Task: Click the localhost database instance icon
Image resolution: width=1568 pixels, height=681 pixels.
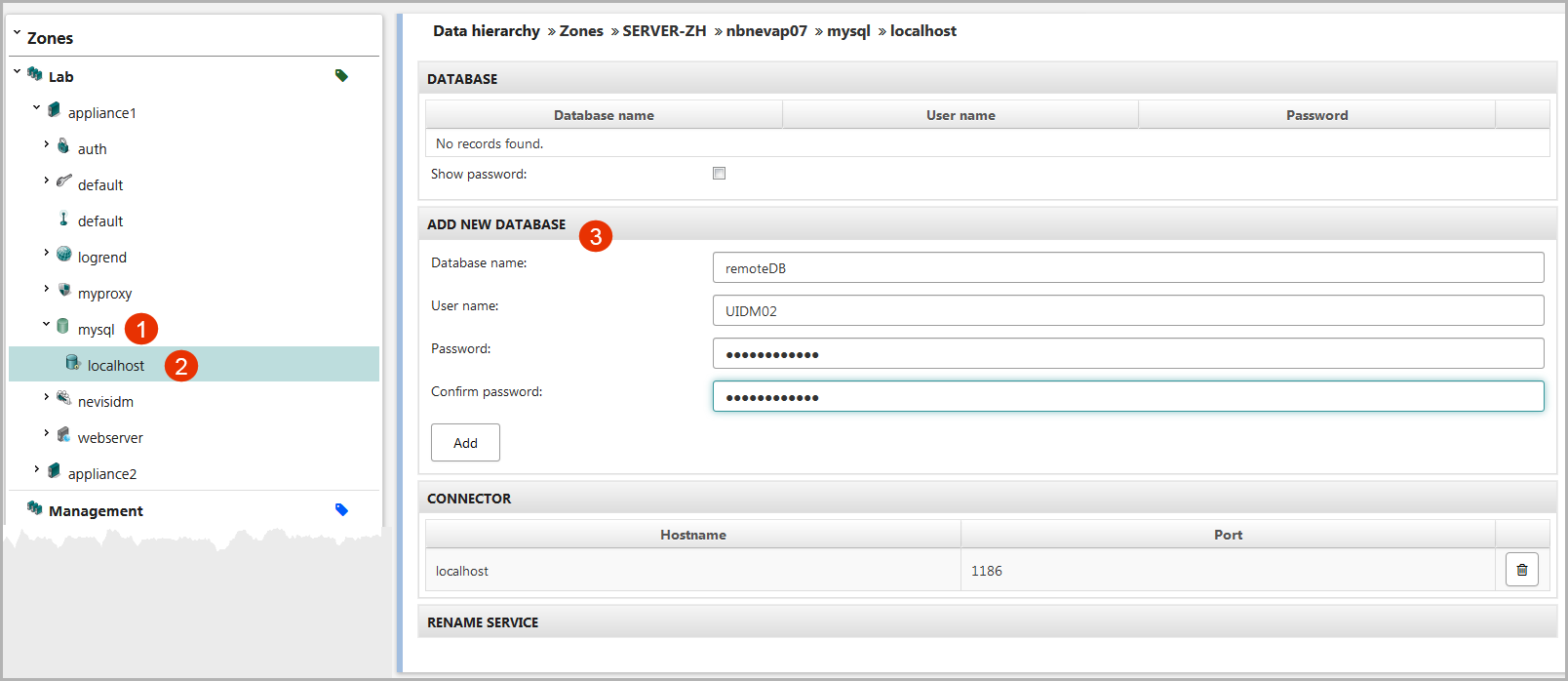Action: (x=73, y=363)
